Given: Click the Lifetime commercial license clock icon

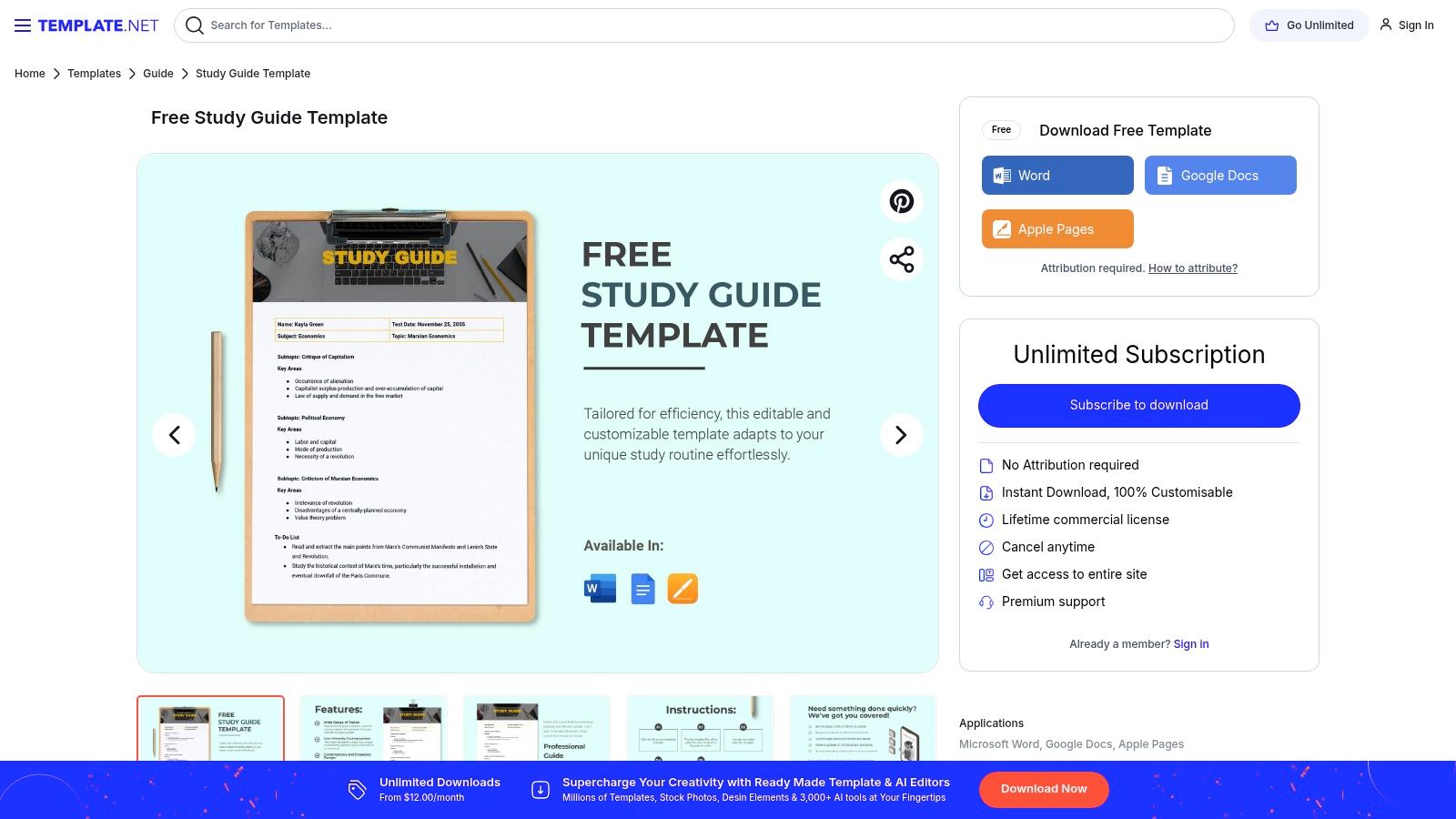Looking at the screenshot, I should coord(986,521).
